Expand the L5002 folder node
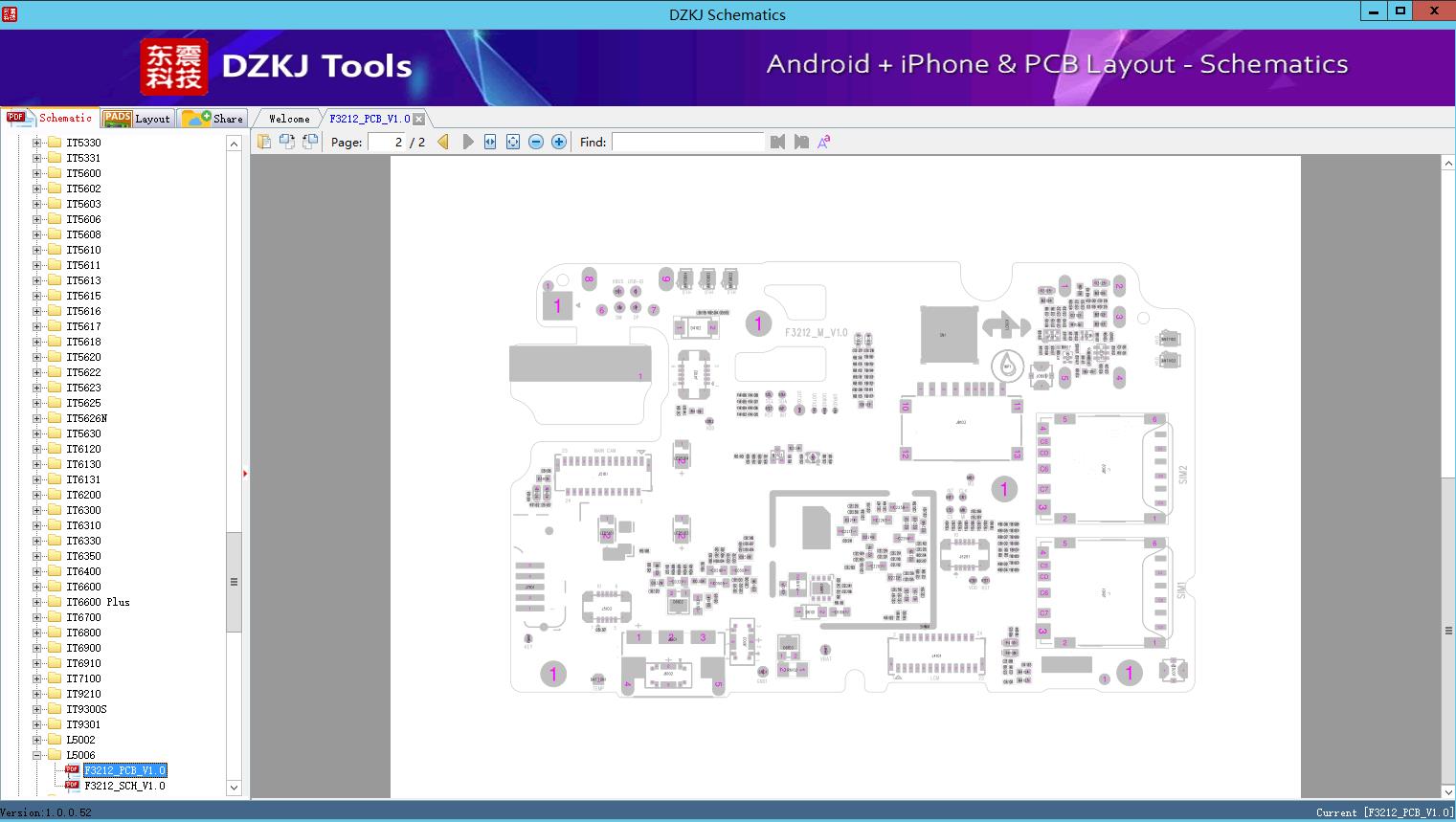 pyautogui.click(x=36, y=740)
